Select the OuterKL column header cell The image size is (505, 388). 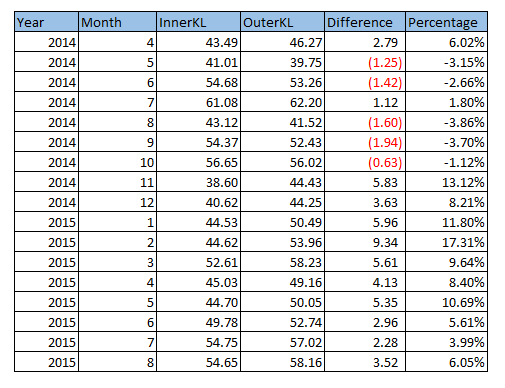(282, 22)
